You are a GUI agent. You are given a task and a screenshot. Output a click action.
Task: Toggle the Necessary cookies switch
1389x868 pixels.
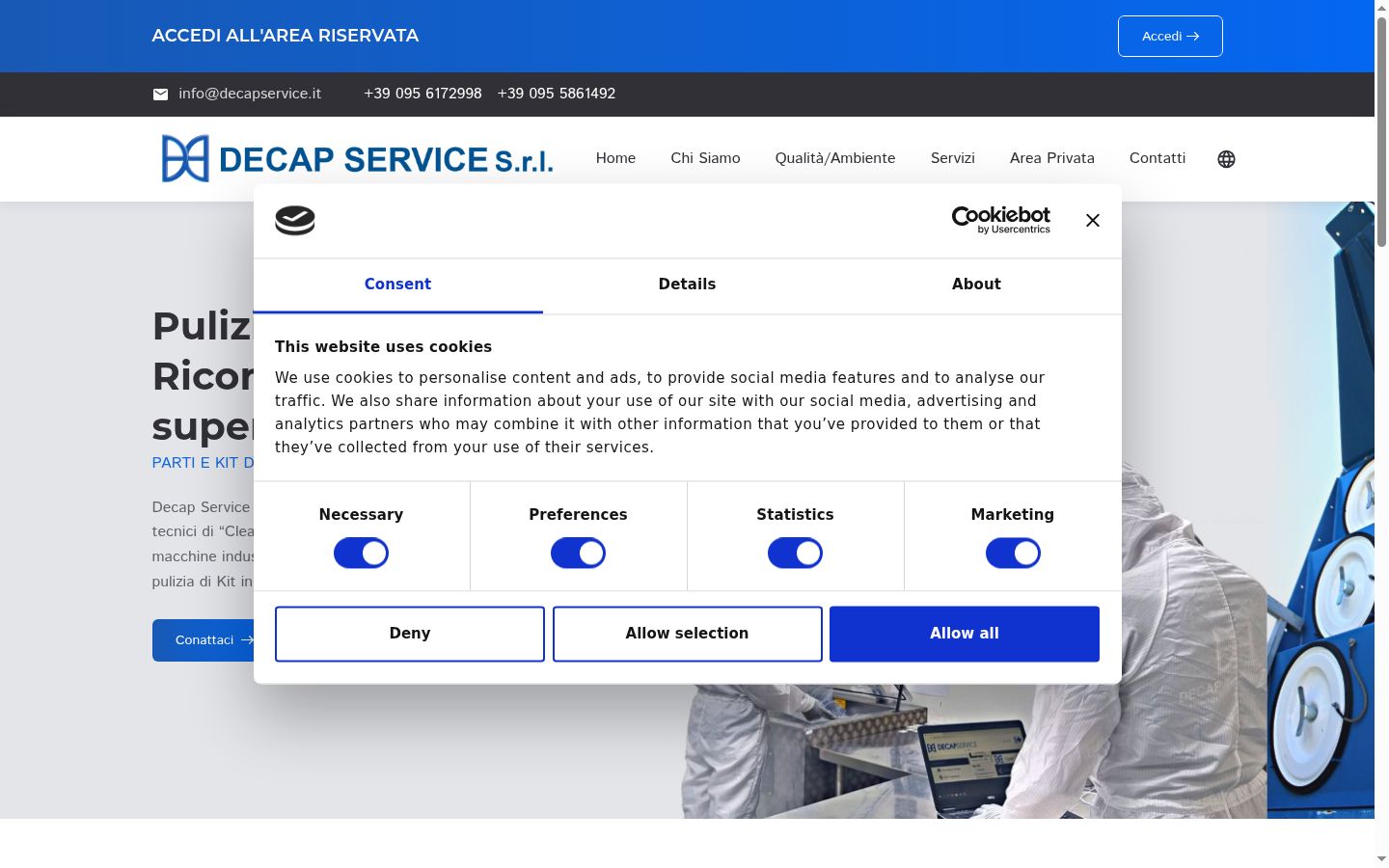361,554
